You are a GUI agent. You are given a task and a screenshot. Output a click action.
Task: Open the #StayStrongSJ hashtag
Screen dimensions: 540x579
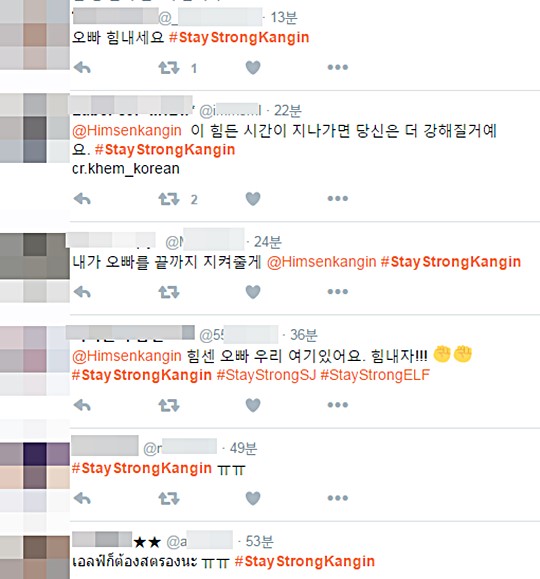[266, 375]
